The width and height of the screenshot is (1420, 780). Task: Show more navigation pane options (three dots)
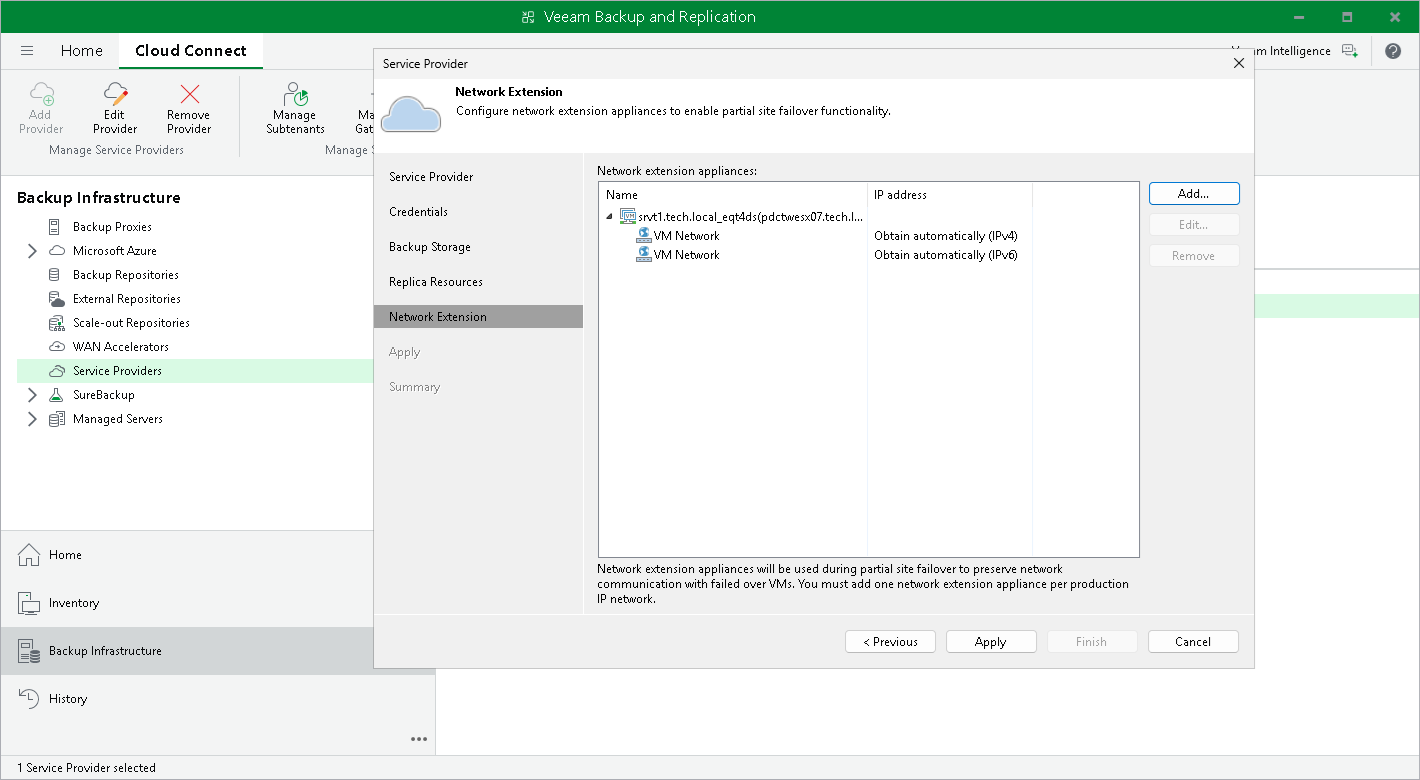click(x=419, y=739)
